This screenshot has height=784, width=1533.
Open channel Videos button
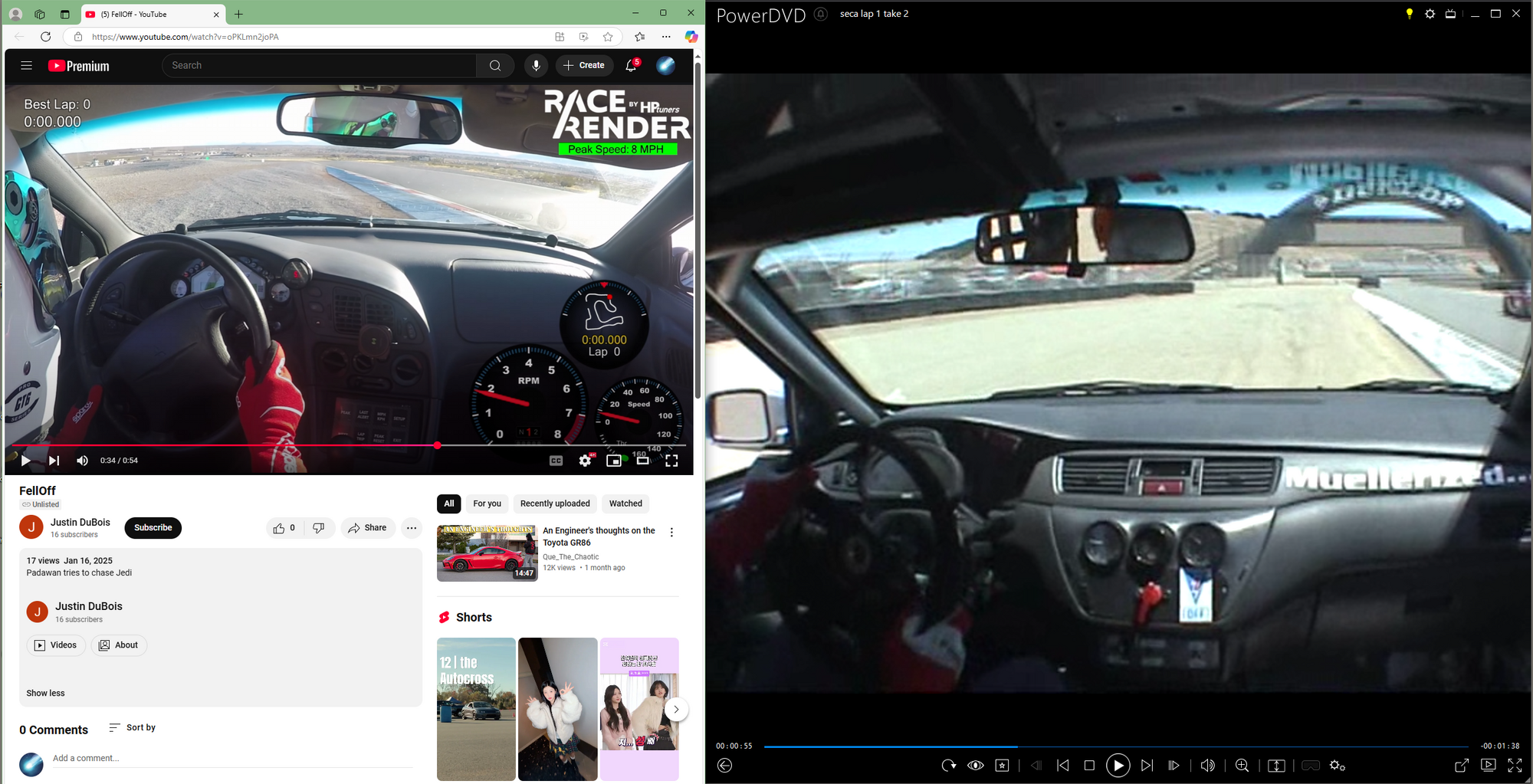click(x=56, y=645)
